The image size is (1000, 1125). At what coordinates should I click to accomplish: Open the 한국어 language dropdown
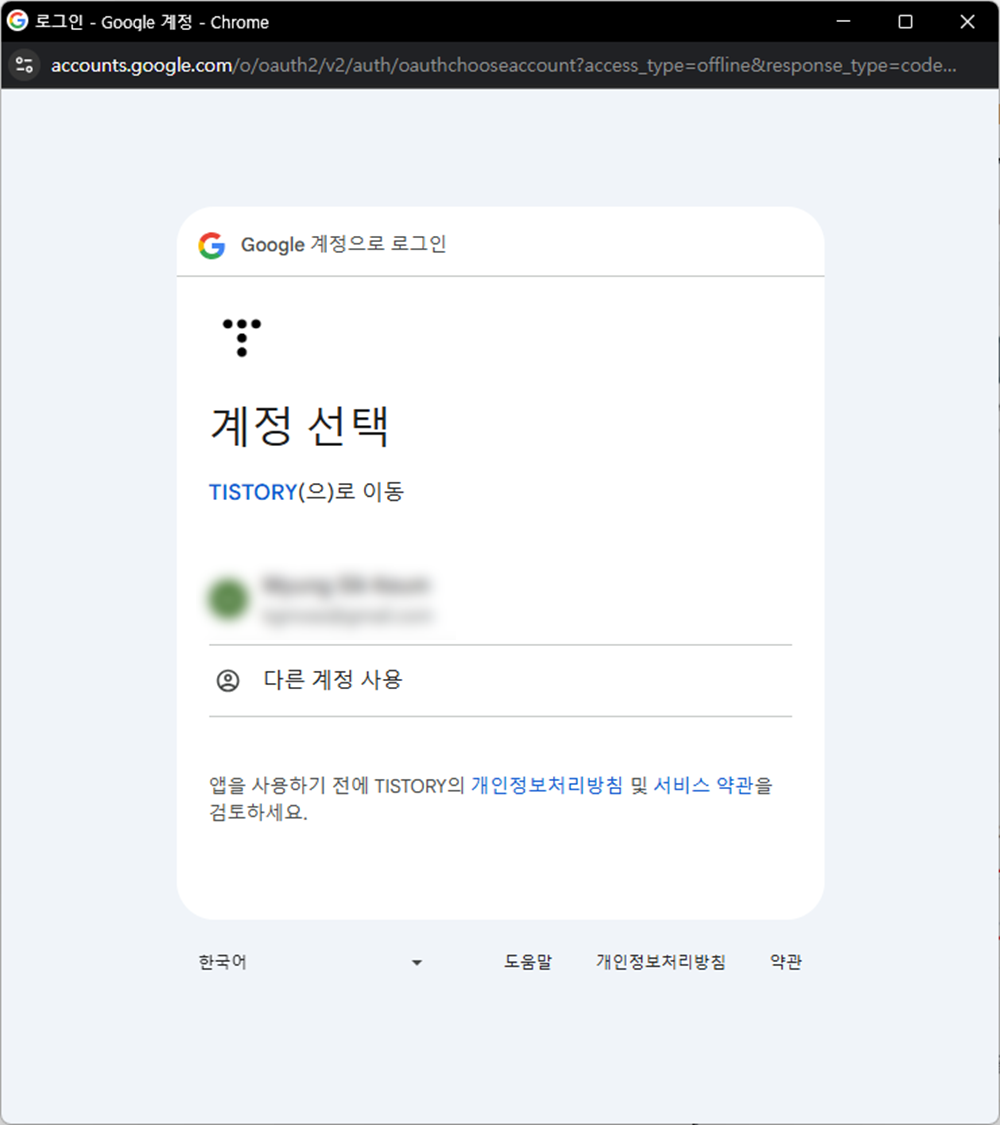click(311, 962)
